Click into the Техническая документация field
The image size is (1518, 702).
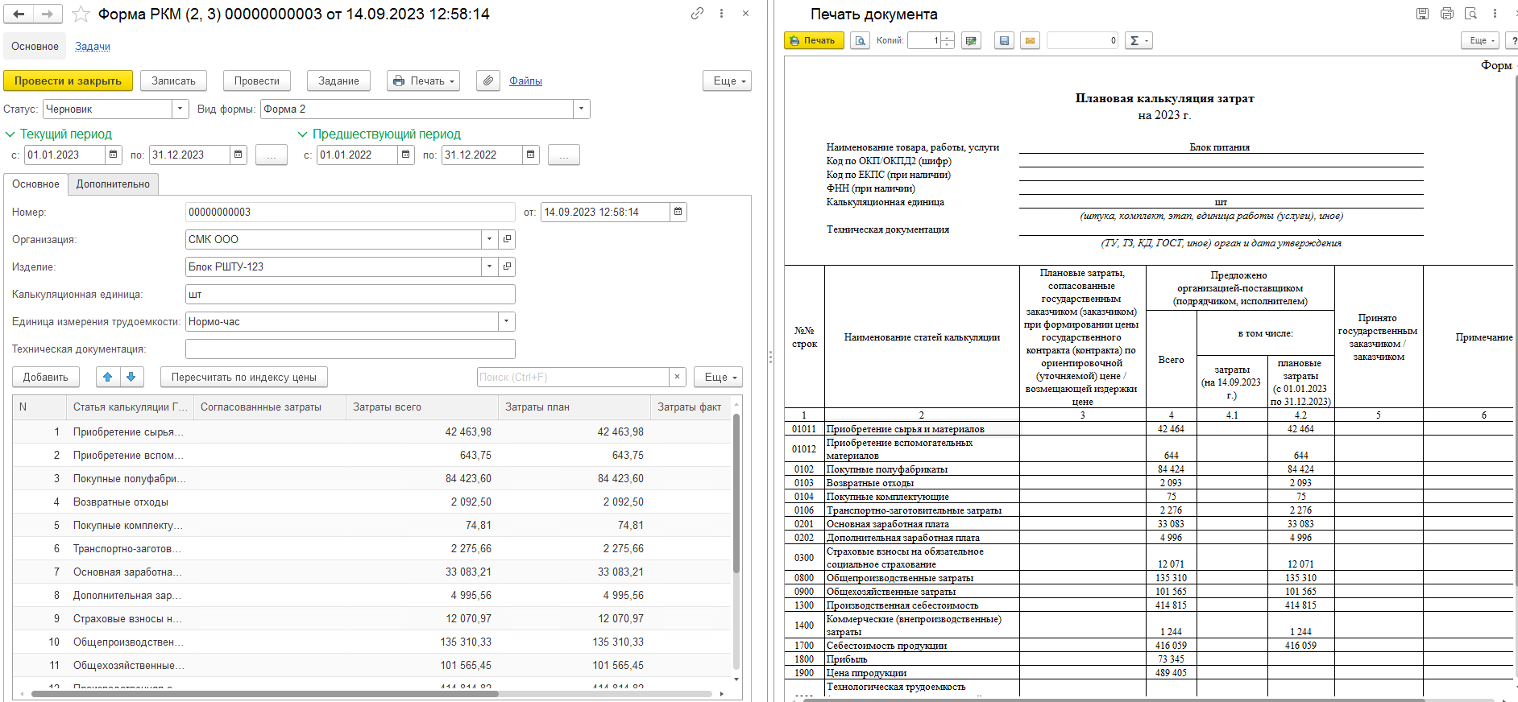350,349
